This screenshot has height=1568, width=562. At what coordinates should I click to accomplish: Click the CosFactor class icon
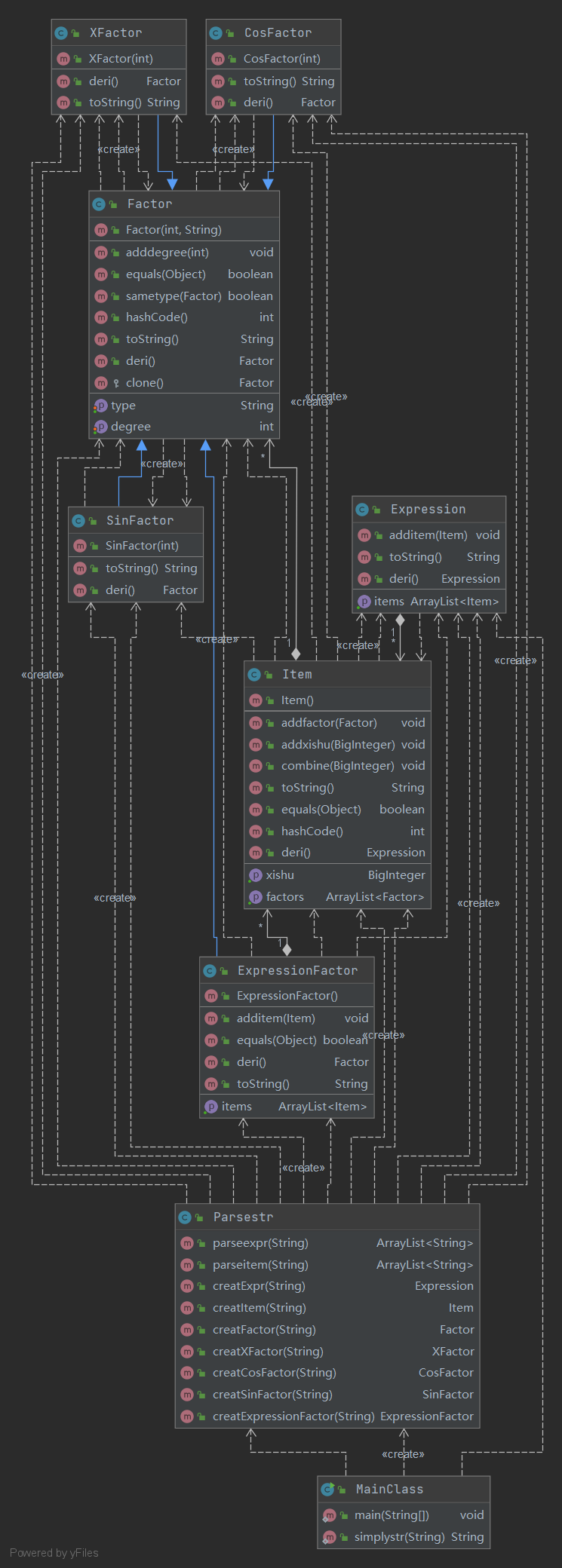click(216, 33)
